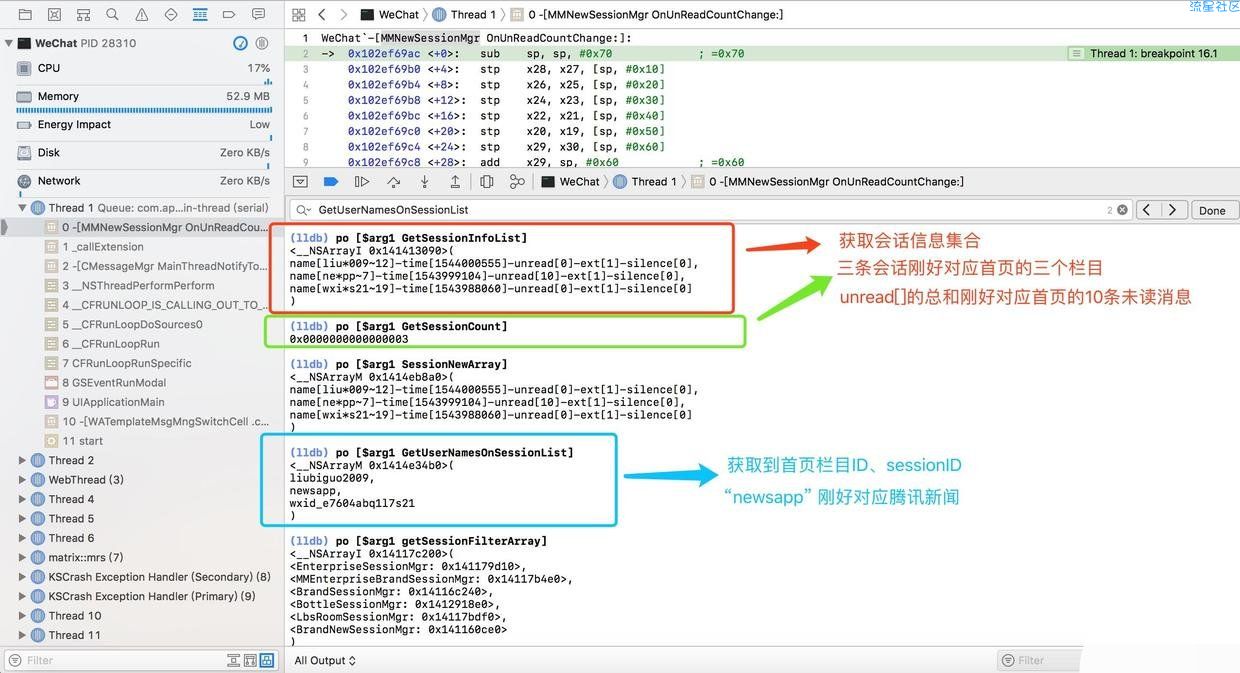Open the Source Control navigator icon
The height and width of the screenshot is (673, 1240).
54,15
